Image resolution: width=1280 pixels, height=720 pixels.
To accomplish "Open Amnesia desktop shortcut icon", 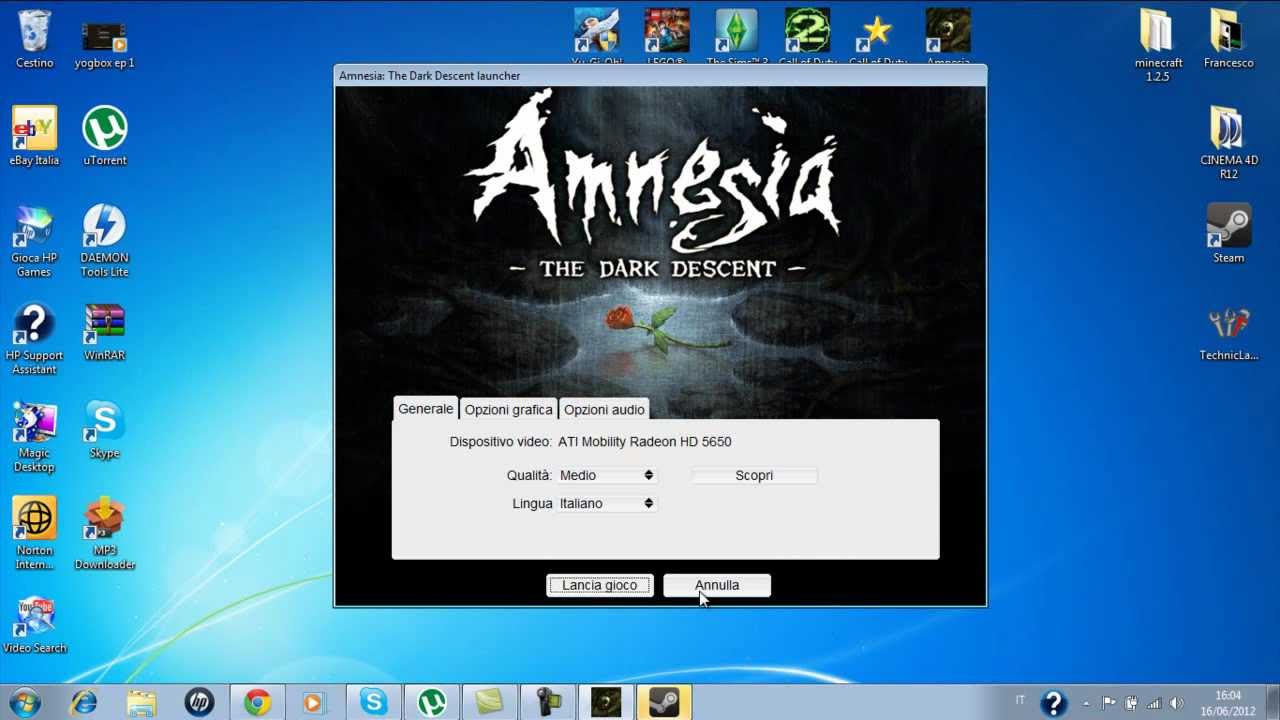I will click(948, 37).
